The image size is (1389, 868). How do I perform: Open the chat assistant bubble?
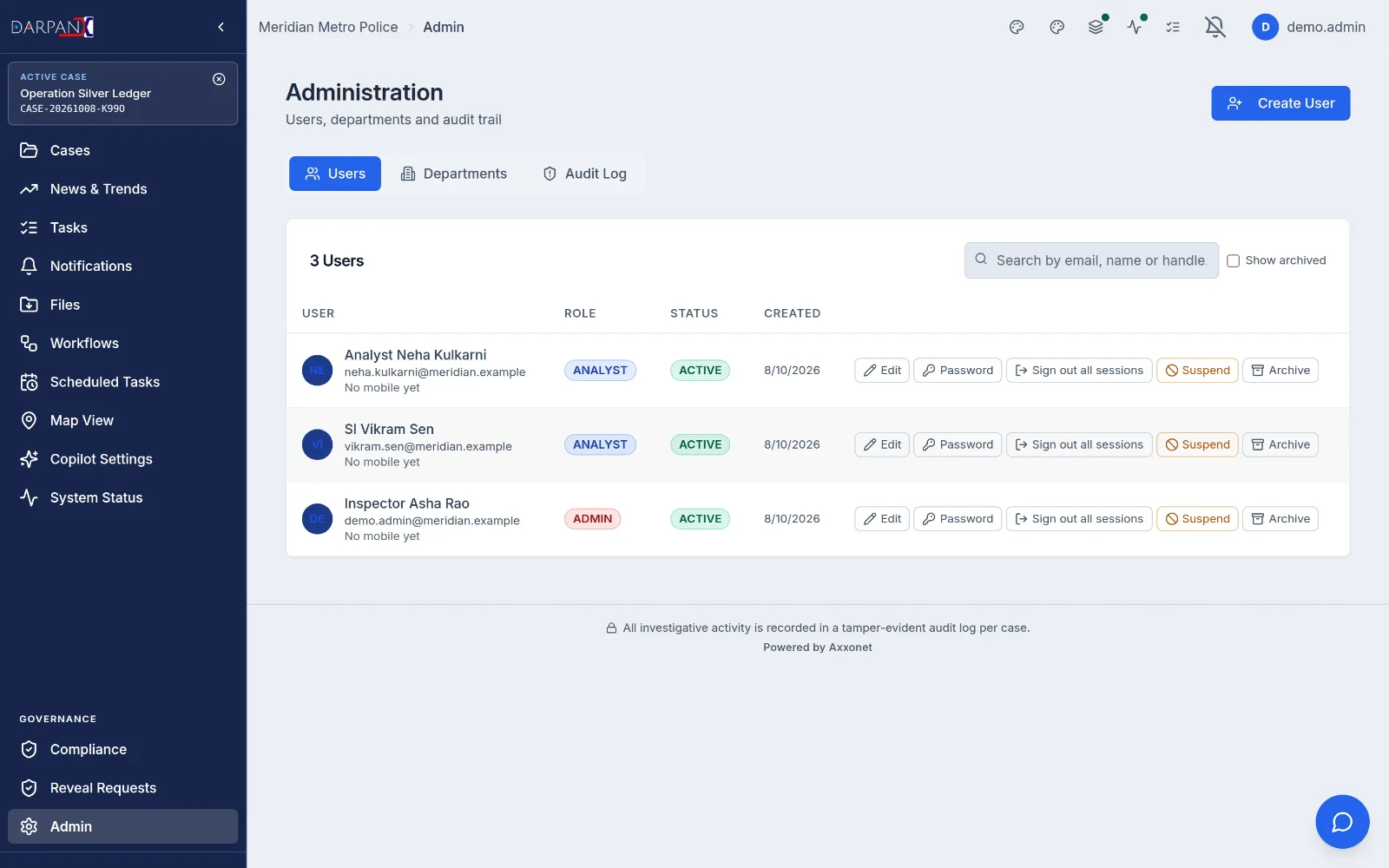1342,821
